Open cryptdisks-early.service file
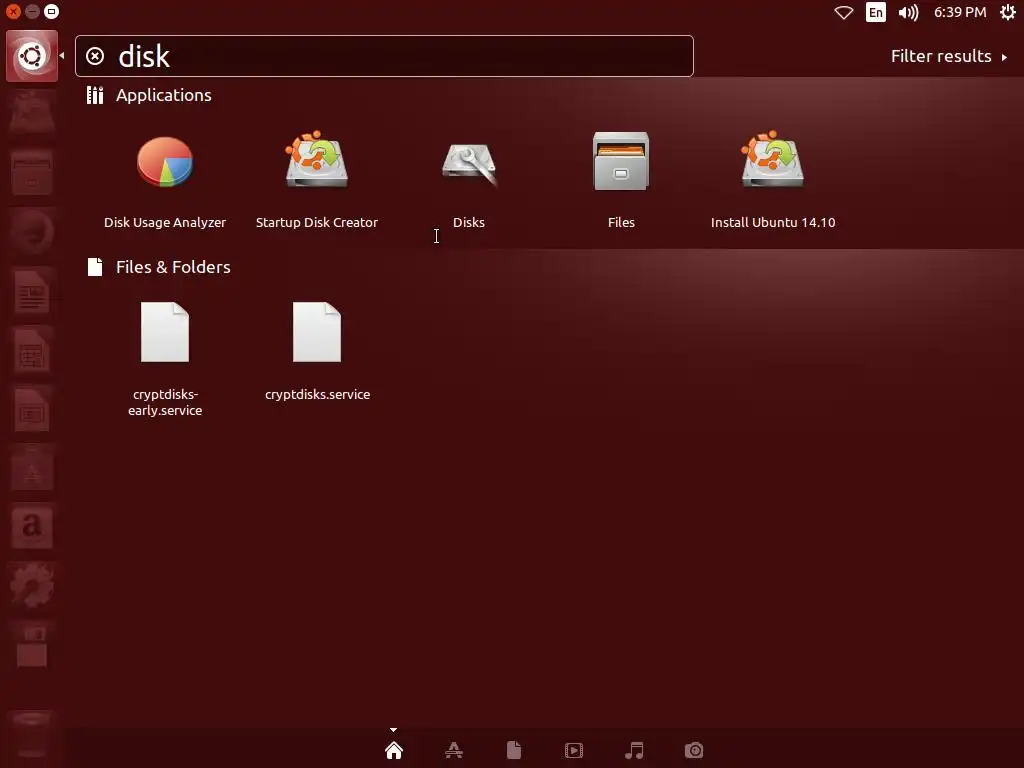1024x768 pixels. 165,332
